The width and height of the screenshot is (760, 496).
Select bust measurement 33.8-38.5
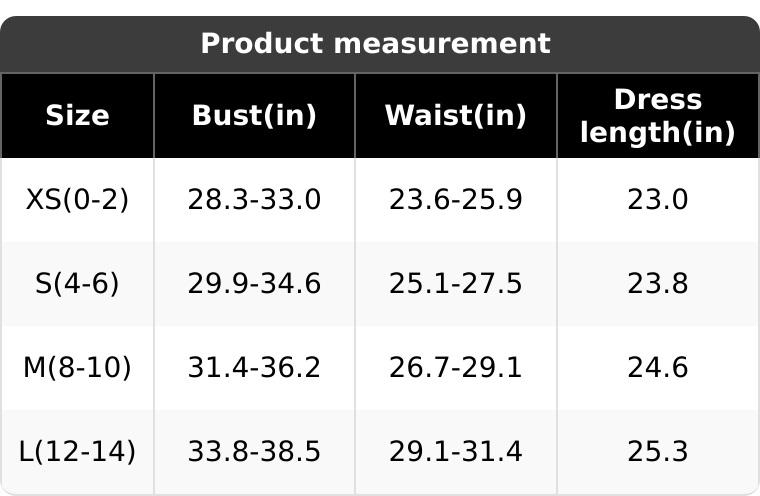tap(254, 452)
